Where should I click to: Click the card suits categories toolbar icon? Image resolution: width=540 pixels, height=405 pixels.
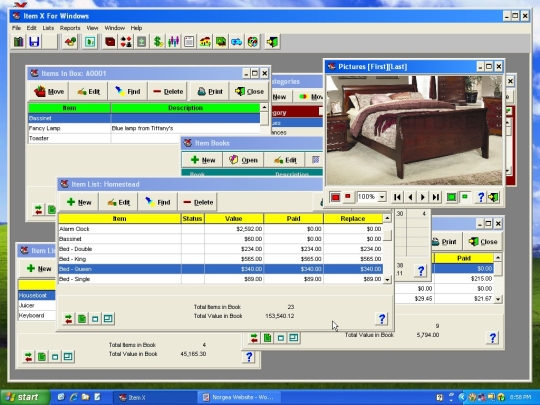(x=126, y=42)
